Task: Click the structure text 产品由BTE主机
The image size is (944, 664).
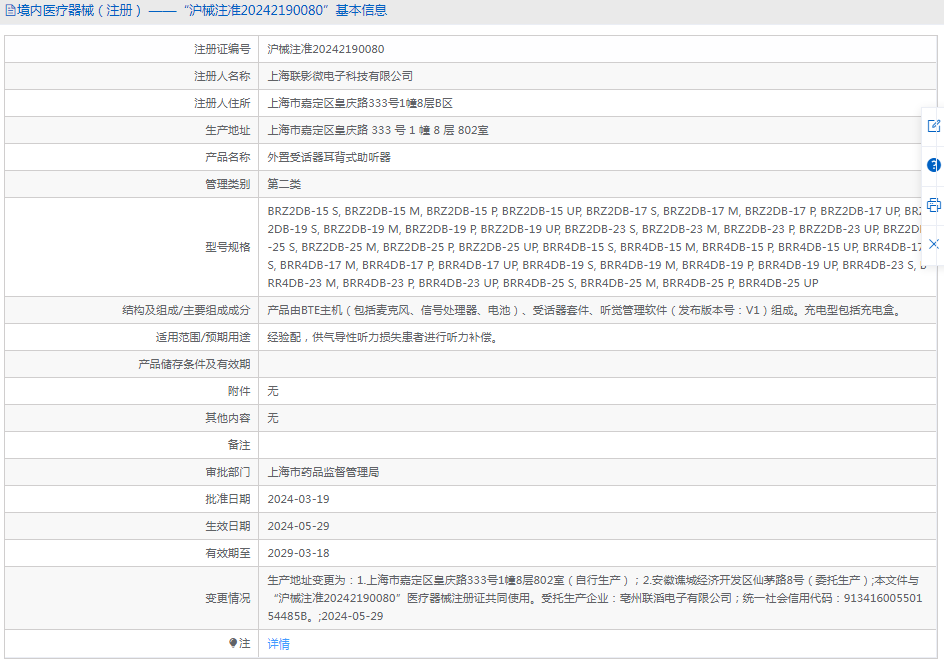Action: (585, 311)
